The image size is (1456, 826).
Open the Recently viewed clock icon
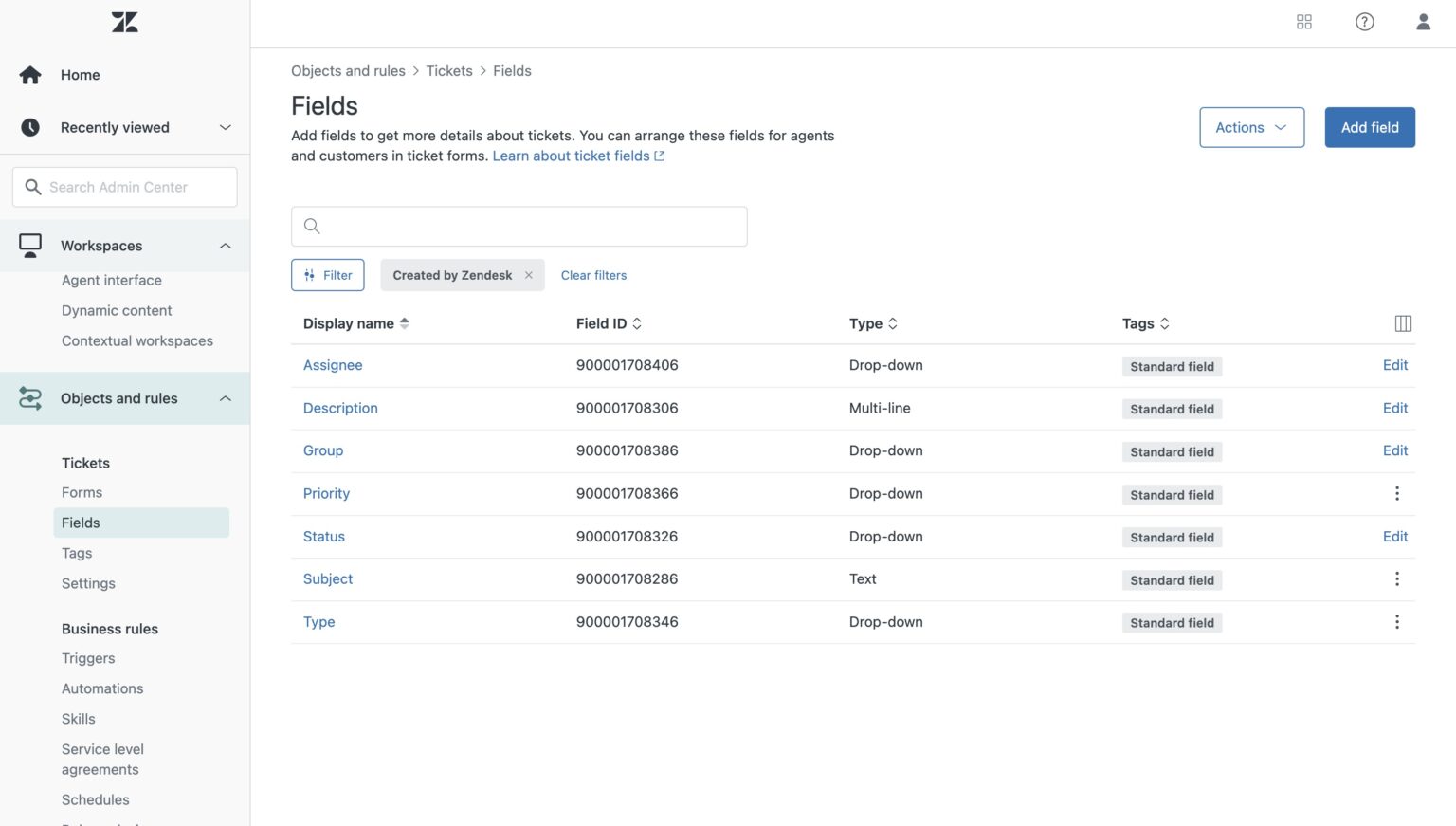click(29, 126)
